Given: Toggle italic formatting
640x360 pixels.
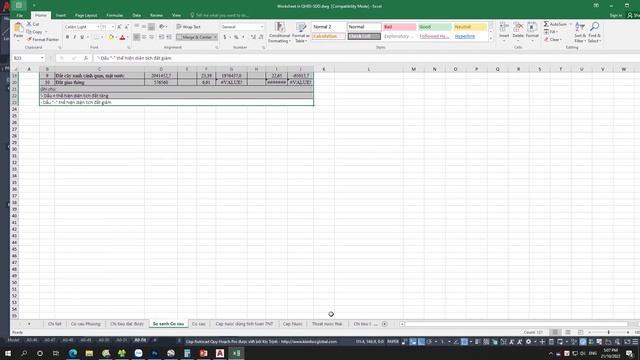Looking at the screenshot, I should click(x=74, y=37).
